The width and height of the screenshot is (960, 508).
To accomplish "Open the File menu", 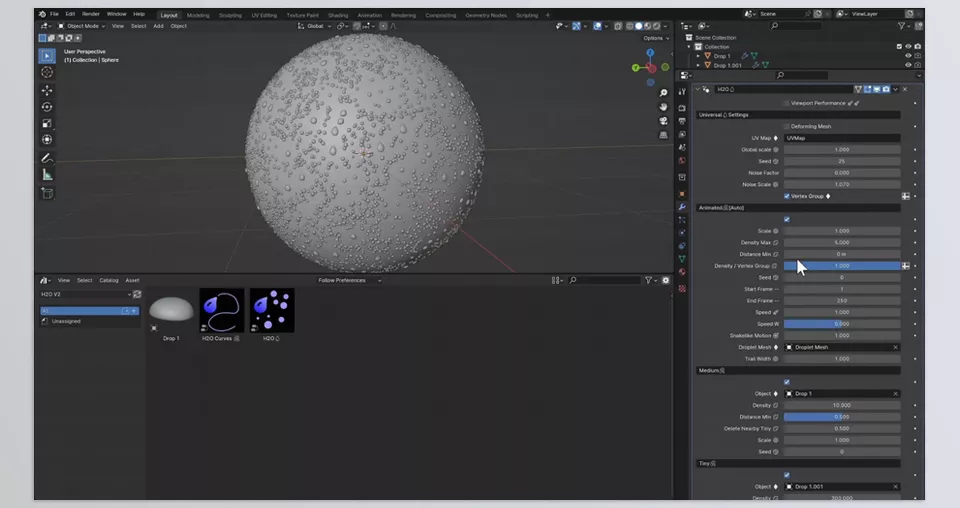I will coord(54,14).
